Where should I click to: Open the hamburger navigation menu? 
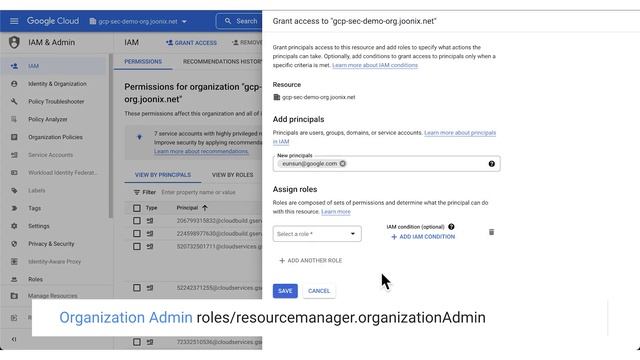(14, 21)
